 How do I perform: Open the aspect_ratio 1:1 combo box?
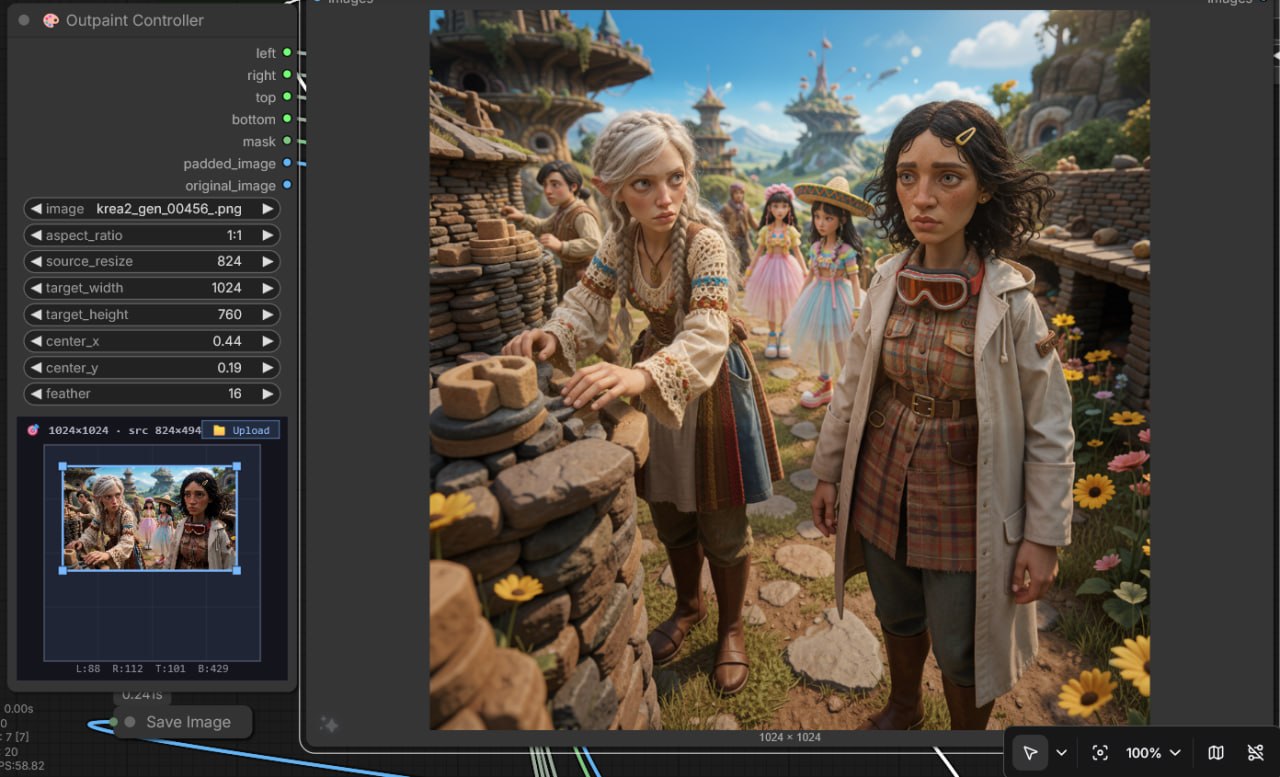tap(152, 235)
